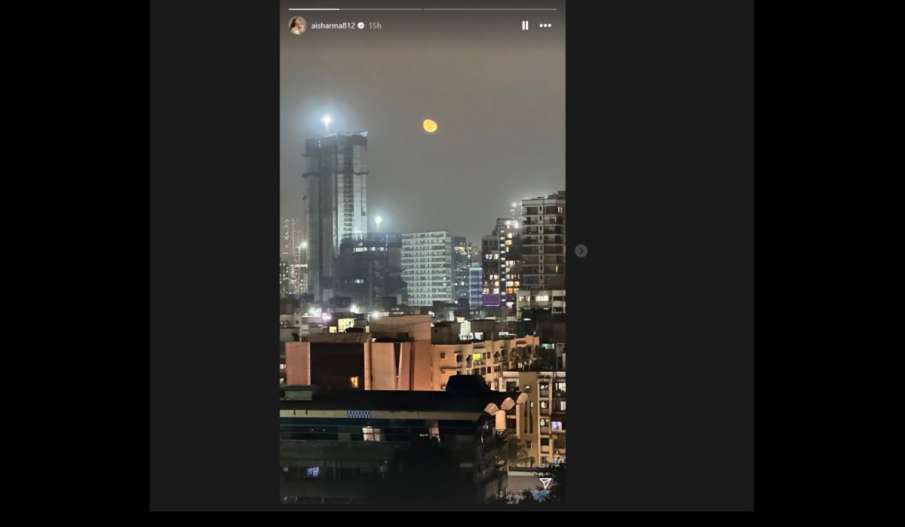905x527 pixels.
Task: Pause the playing story
Action: pyautogui.click(x=525, y=25)
